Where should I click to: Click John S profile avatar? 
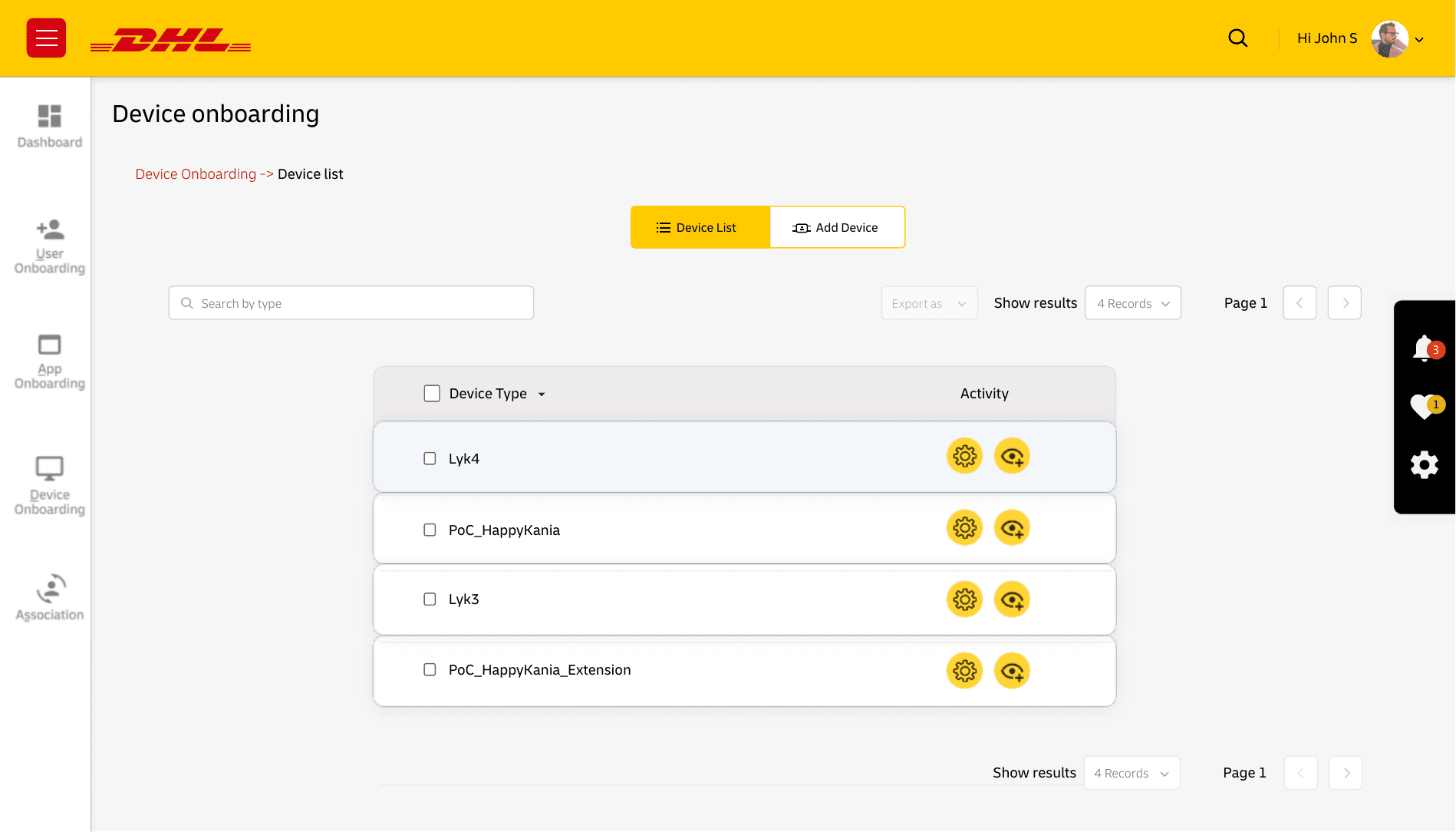coord(1389,38)
